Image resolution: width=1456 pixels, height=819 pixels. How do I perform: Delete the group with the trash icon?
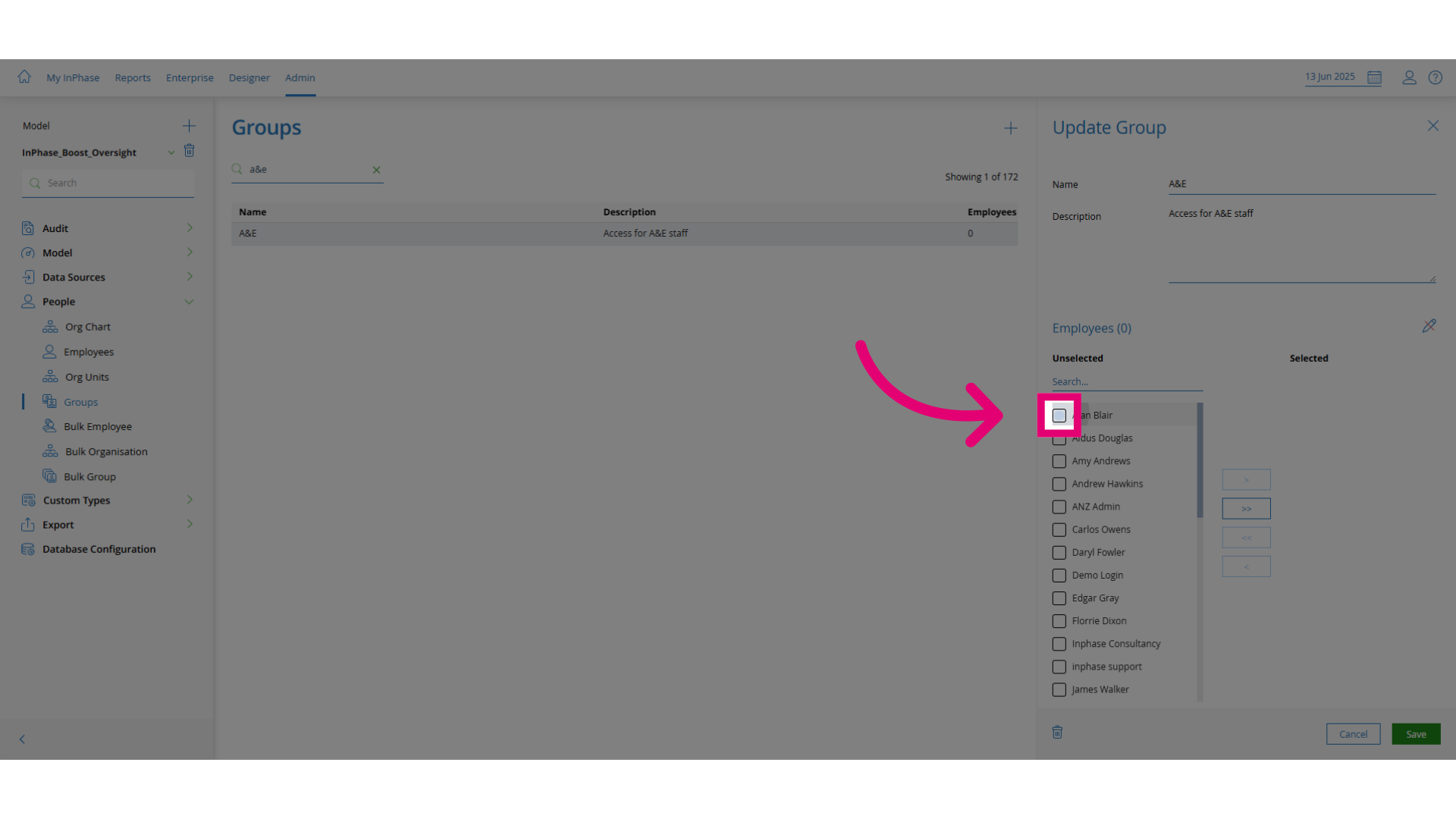click(1057, 732)
